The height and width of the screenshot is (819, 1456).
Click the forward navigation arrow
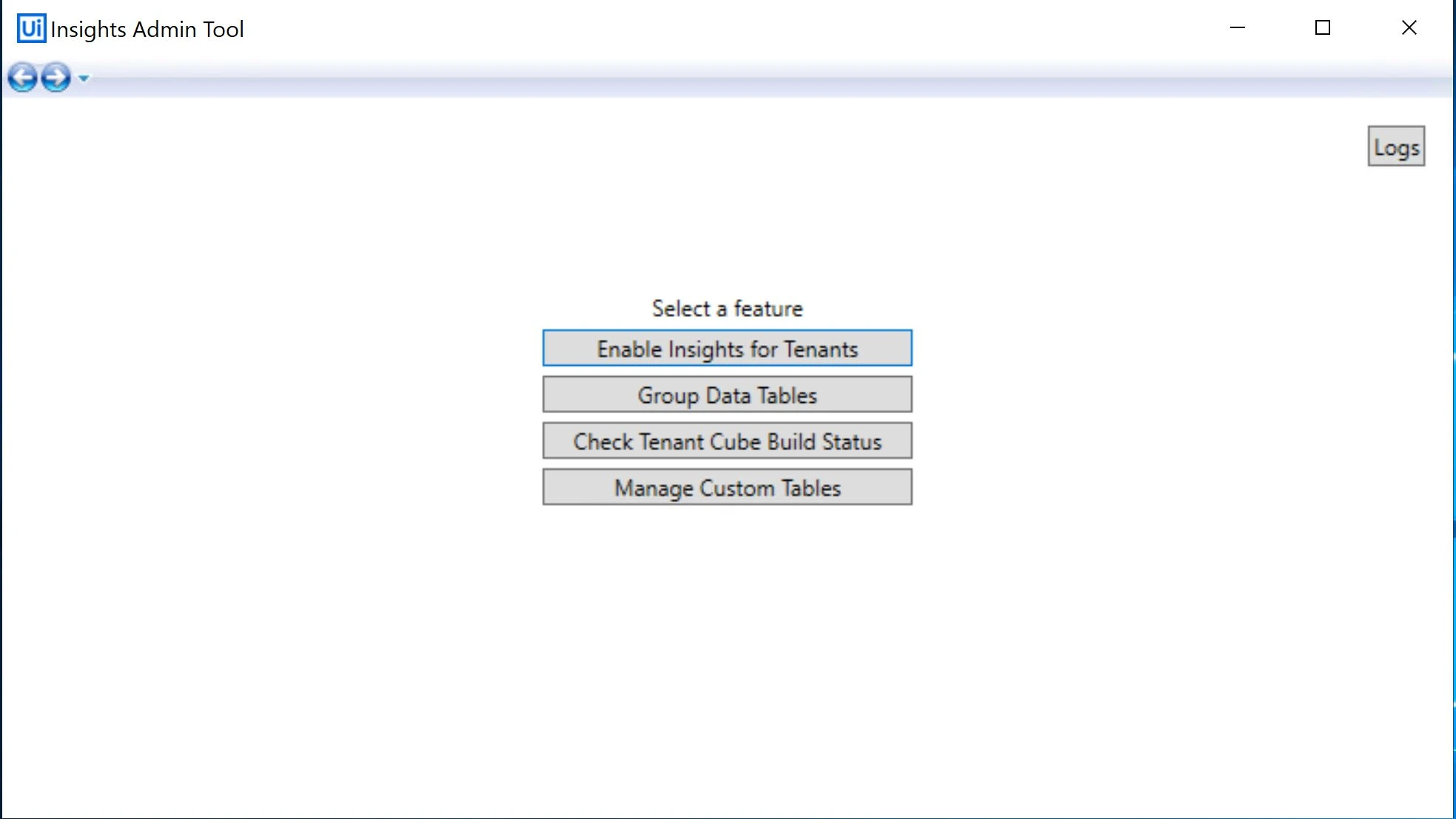tap(56, 77)
